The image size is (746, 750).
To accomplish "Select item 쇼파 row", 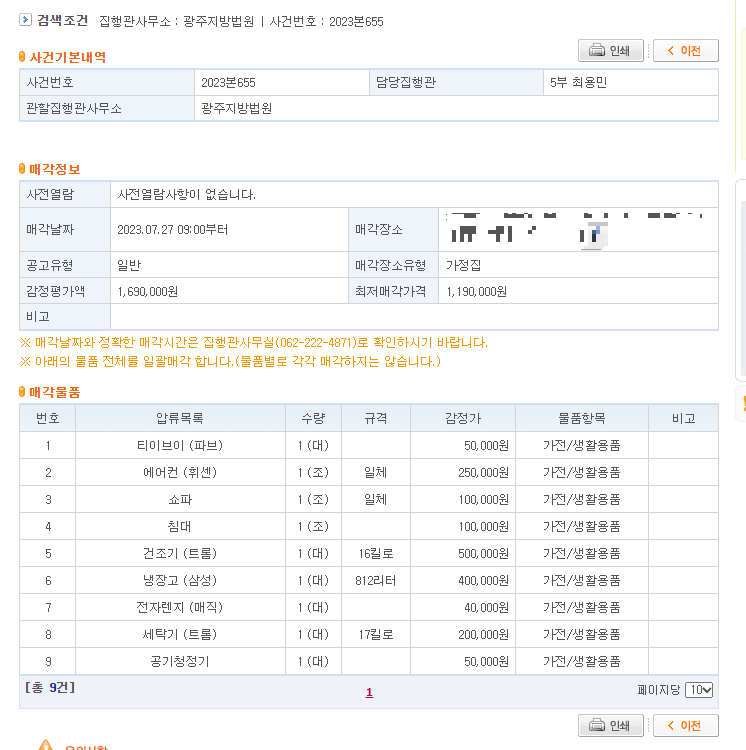I will click(369, 499).
